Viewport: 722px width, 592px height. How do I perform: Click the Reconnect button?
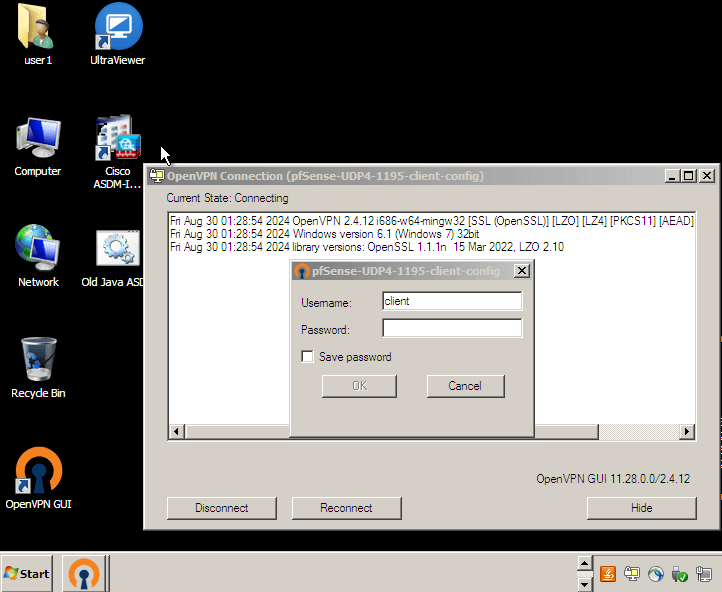[x=346, y=508]
